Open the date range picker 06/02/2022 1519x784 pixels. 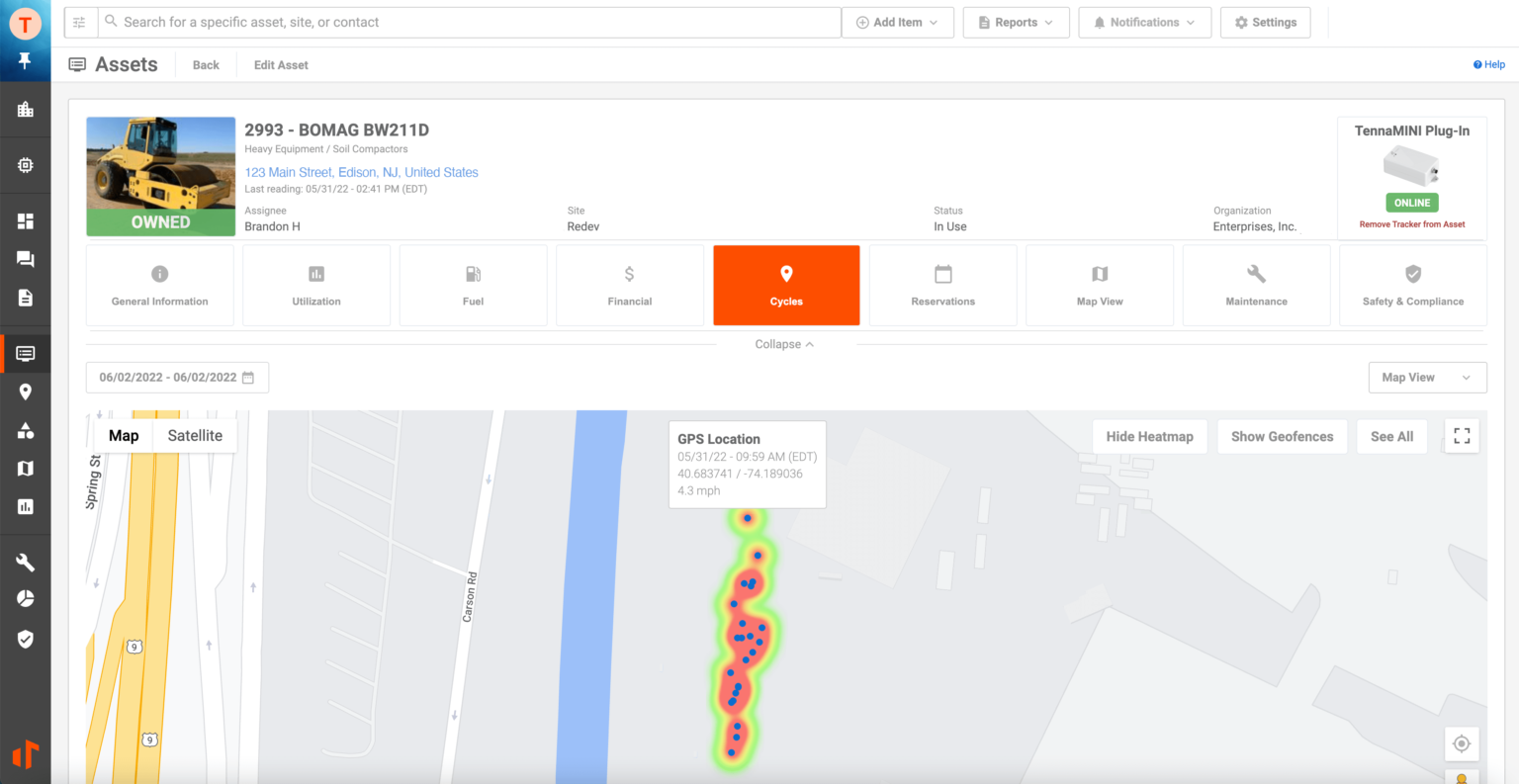coord(176,377)
